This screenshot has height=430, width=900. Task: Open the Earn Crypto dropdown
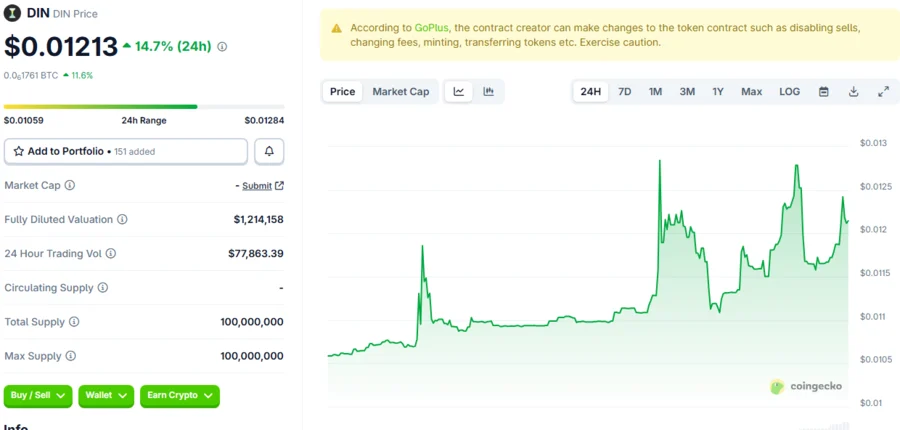[179, 396]
